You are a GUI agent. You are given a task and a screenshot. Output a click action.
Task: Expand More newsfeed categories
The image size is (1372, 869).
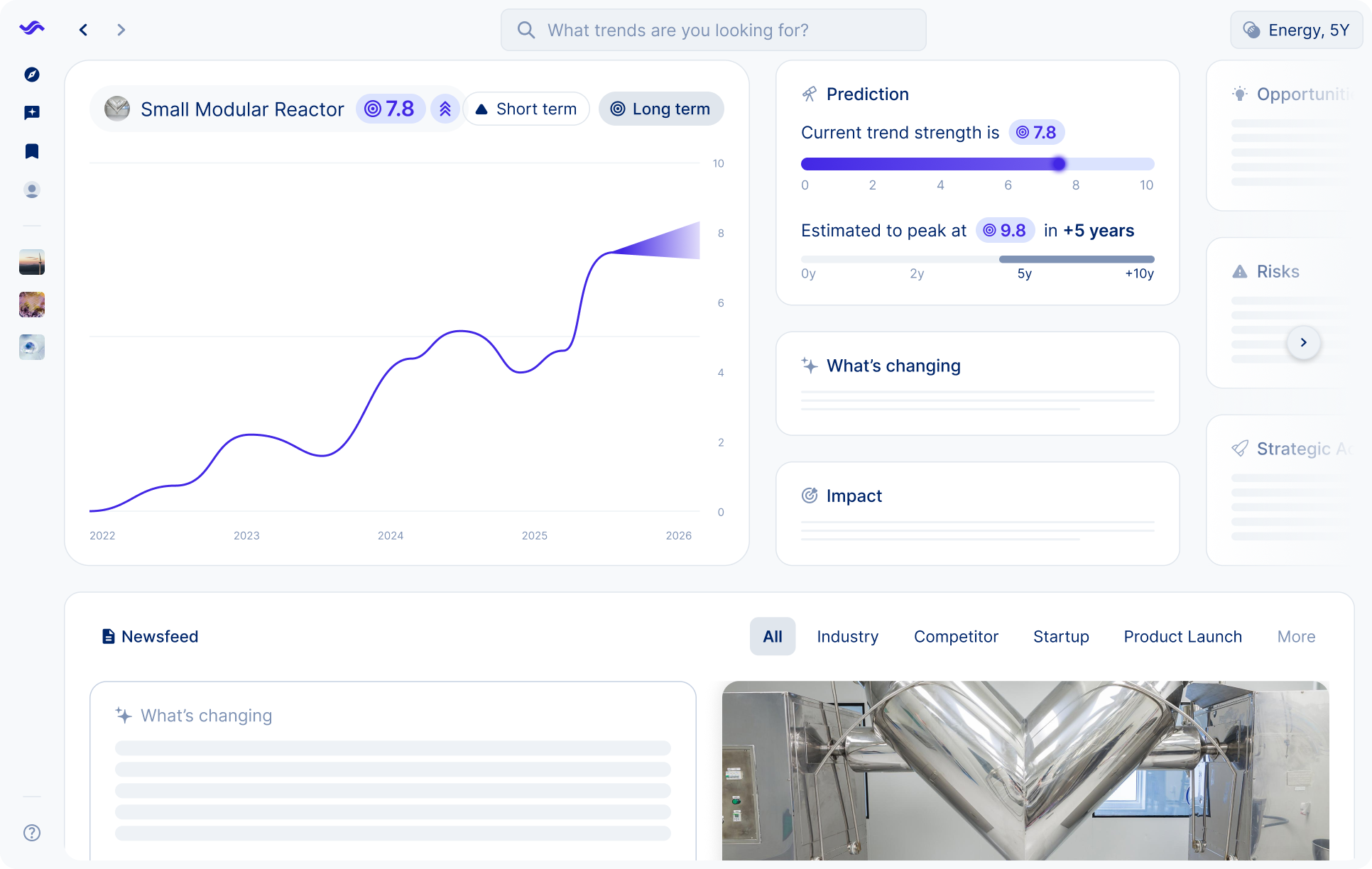(x=1296, y=637)
